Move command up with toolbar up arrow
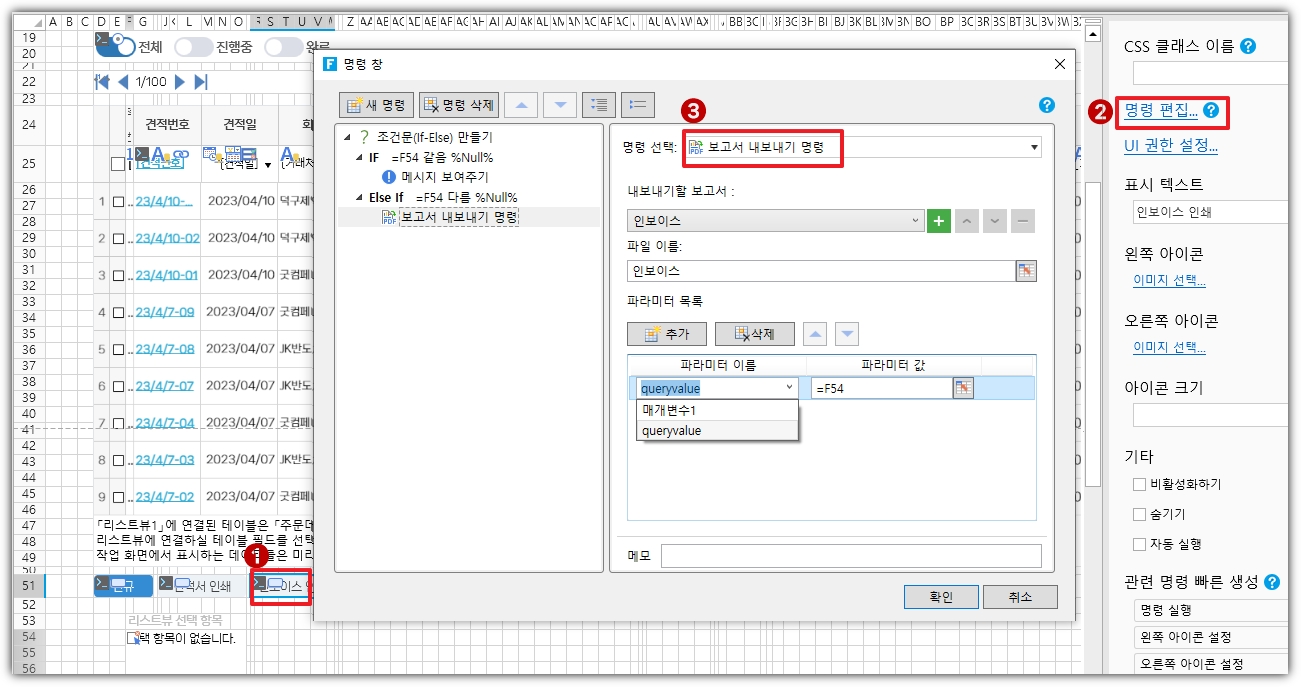Screen dimensions: 1301x687 pyautogui.click(x=526, y=105)
